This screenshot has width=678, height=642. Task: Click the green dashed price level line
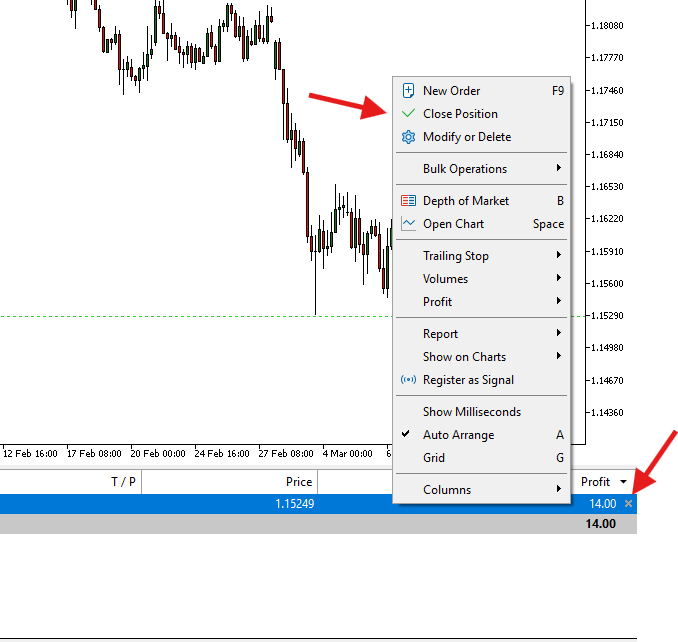[x=196, y=316]
